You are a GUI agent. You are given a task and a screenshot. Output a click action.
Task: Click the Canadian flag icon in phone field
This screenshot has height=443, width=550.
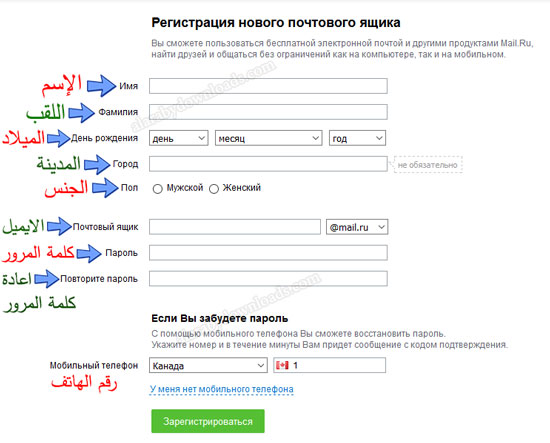tap(282, 365)
